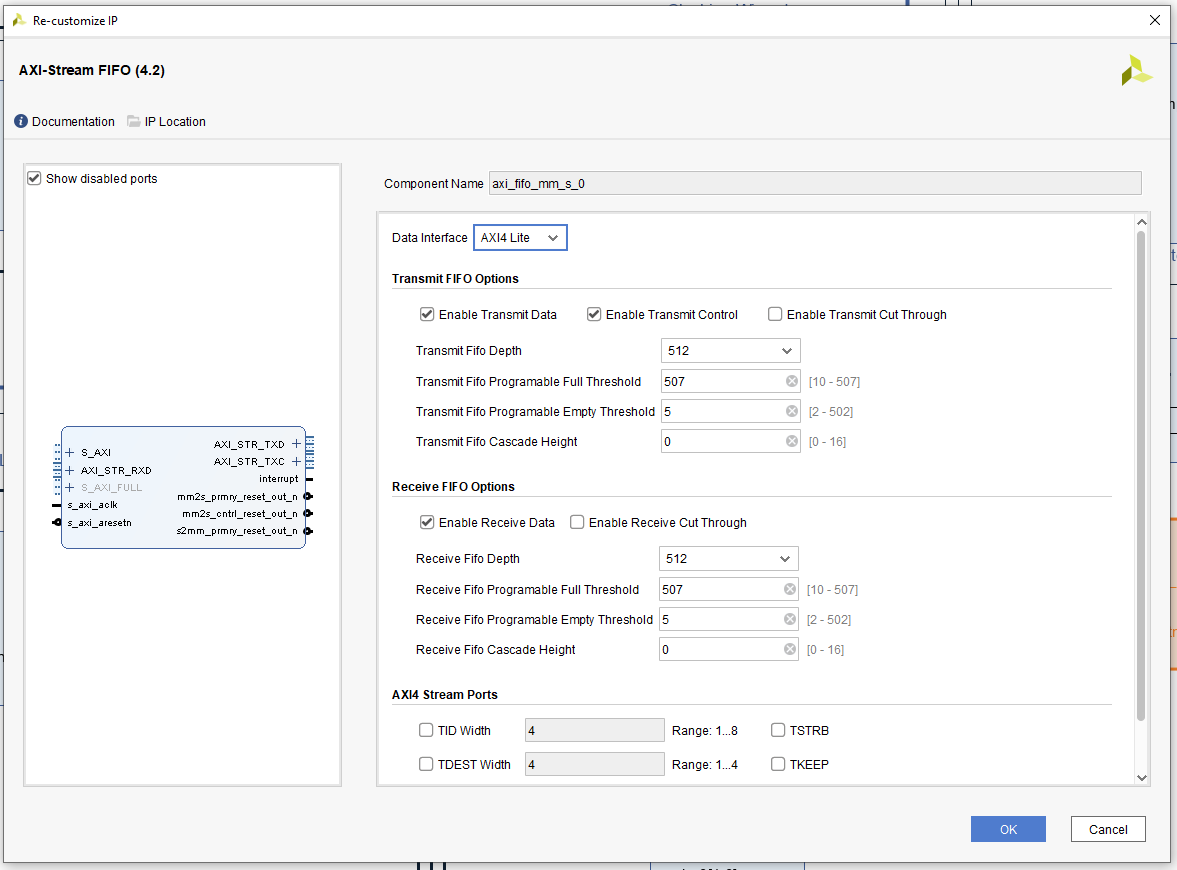Click the Transmit FIFO Options heading
This screenshot has height=870, width=1177.
[x=455, y=278]
